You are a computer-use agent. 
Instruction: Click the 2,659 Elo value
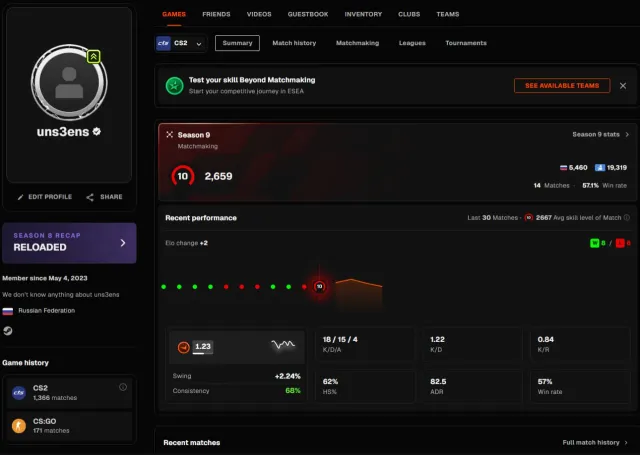click(x=218, y=176)
